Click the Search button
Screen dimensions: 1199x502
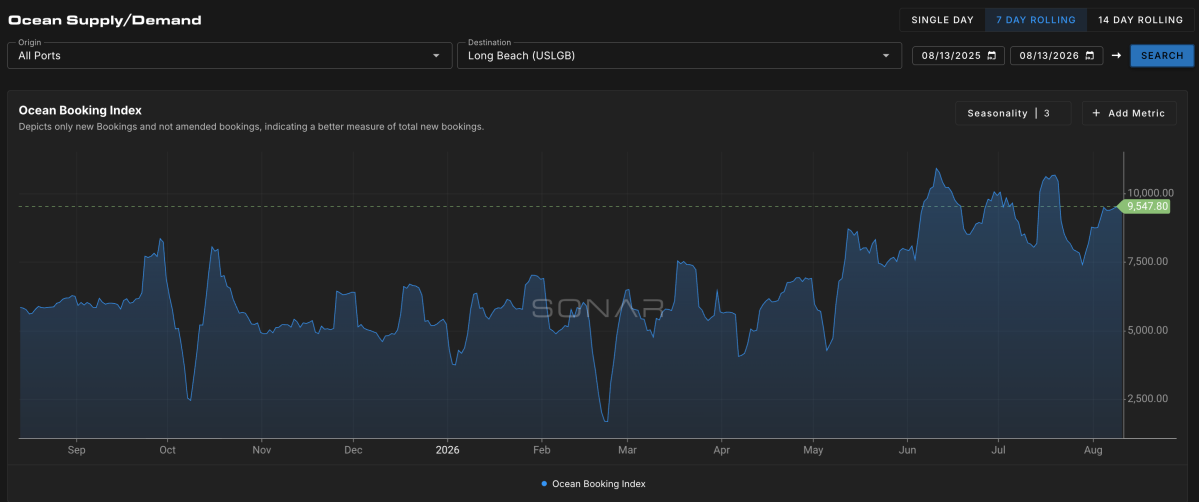[x=1162, y=56]
